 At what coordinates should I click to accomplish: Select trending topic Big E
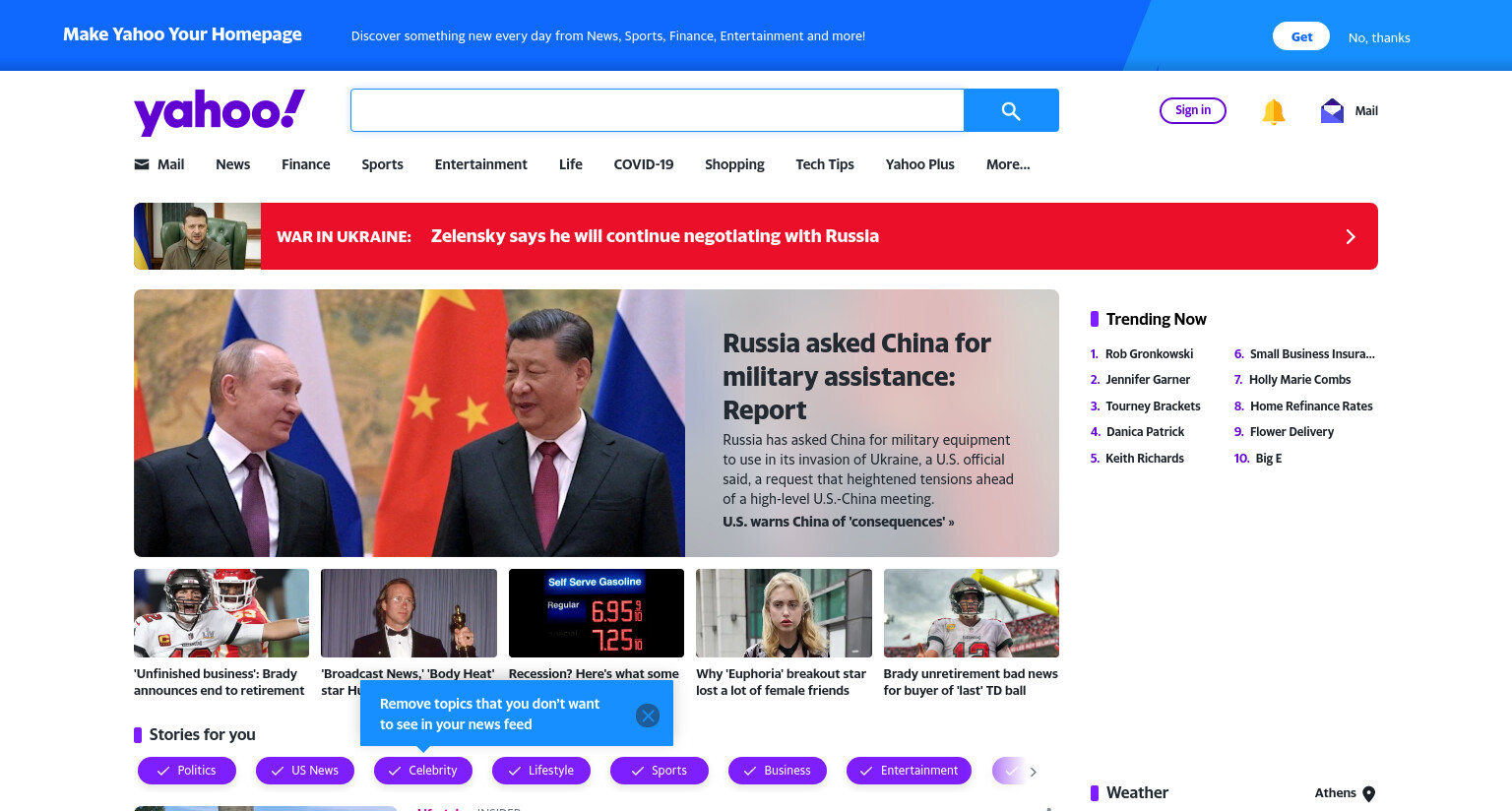point(1269,459)
